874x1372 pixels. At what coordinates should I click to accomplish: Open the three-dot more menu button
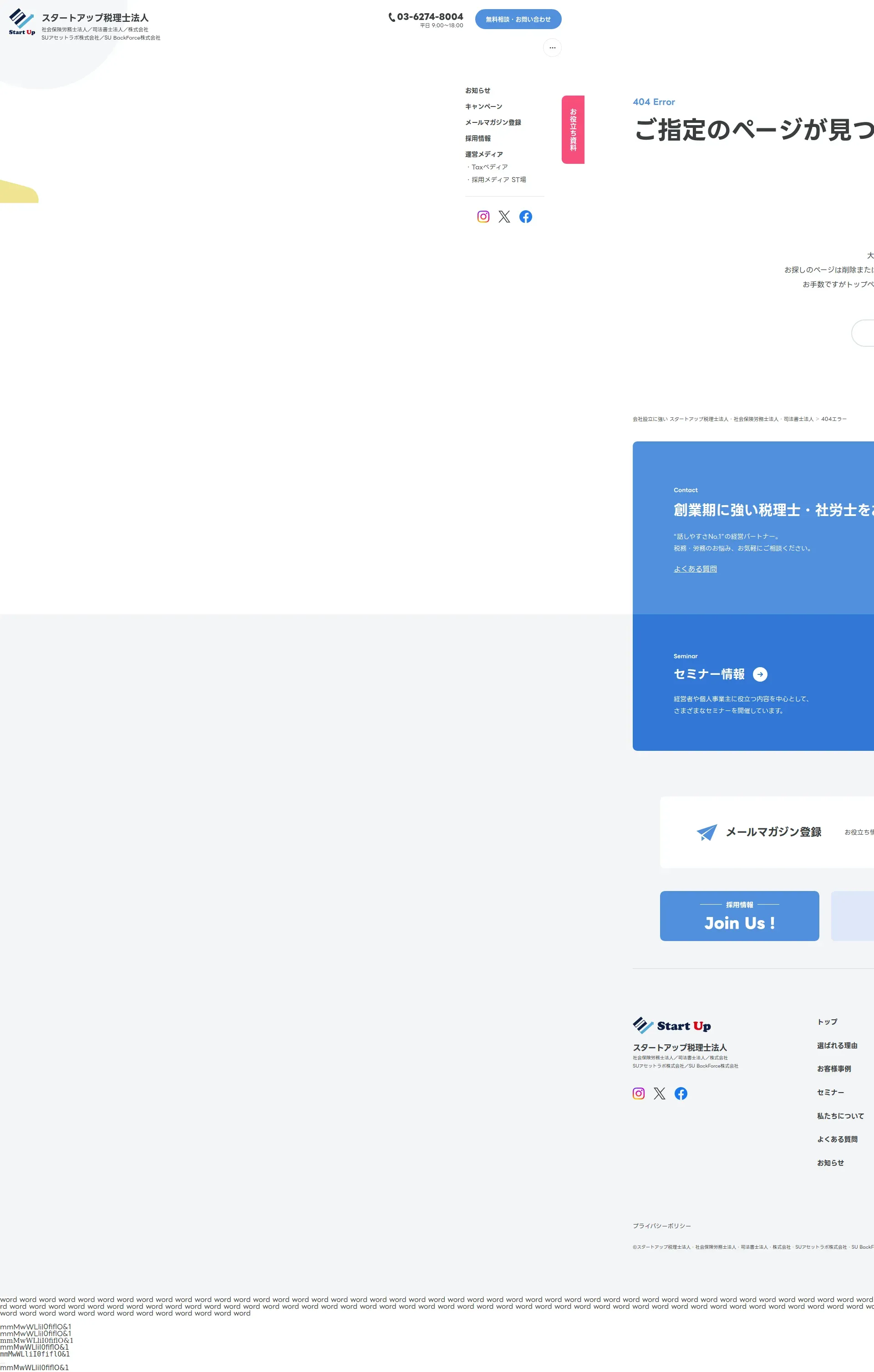pyautogui.click(x=552, y=48)
